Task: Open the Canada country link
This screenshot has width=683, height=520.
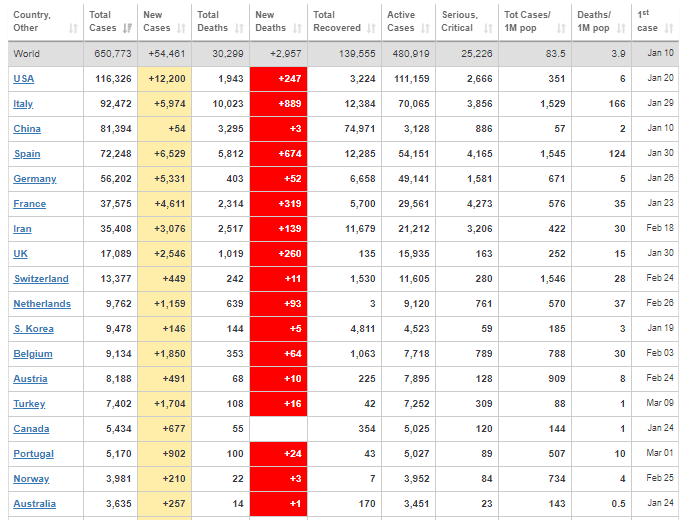Action: coord(31,429)
